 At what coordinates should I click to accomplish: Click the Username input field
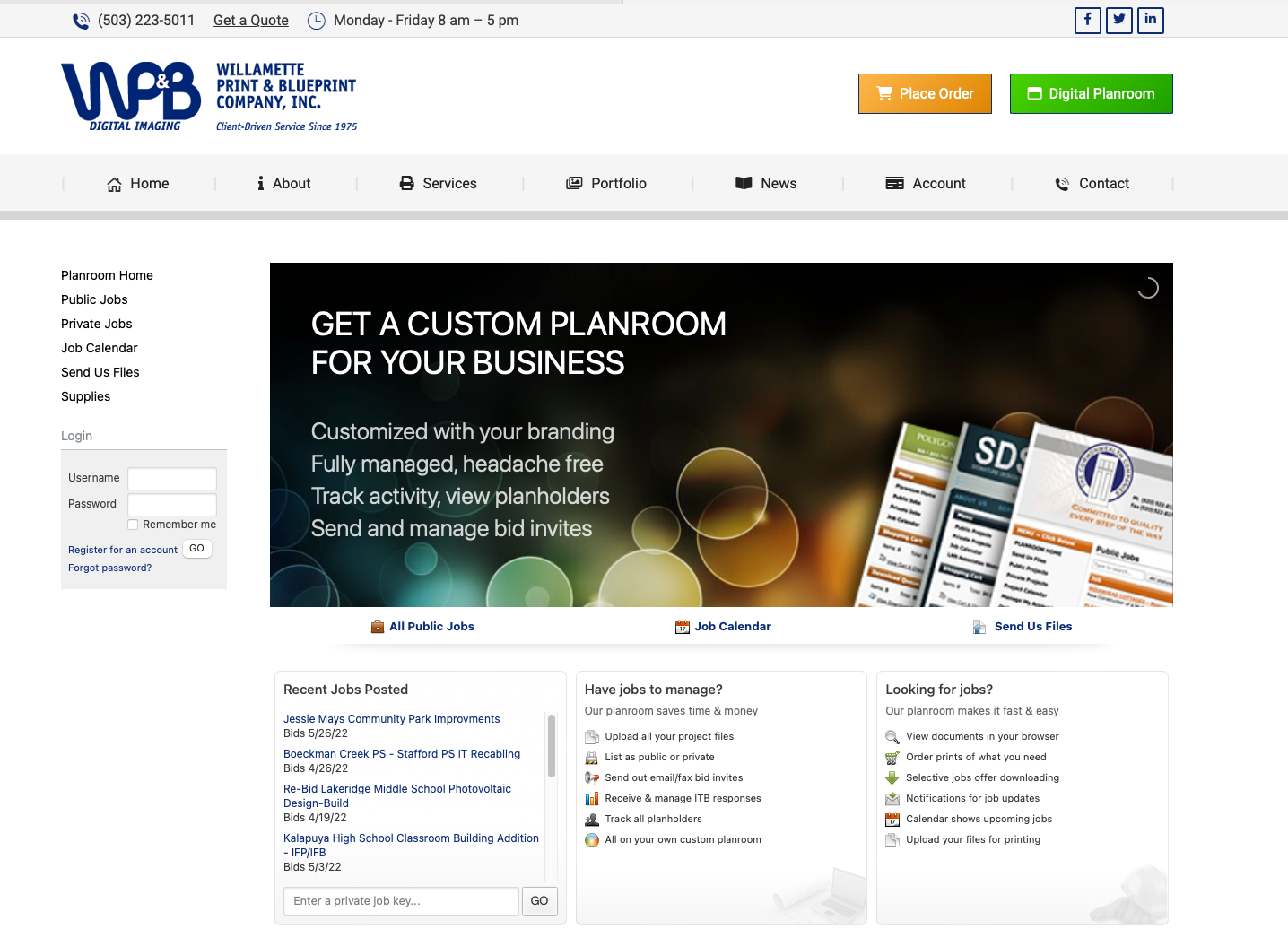172,479
